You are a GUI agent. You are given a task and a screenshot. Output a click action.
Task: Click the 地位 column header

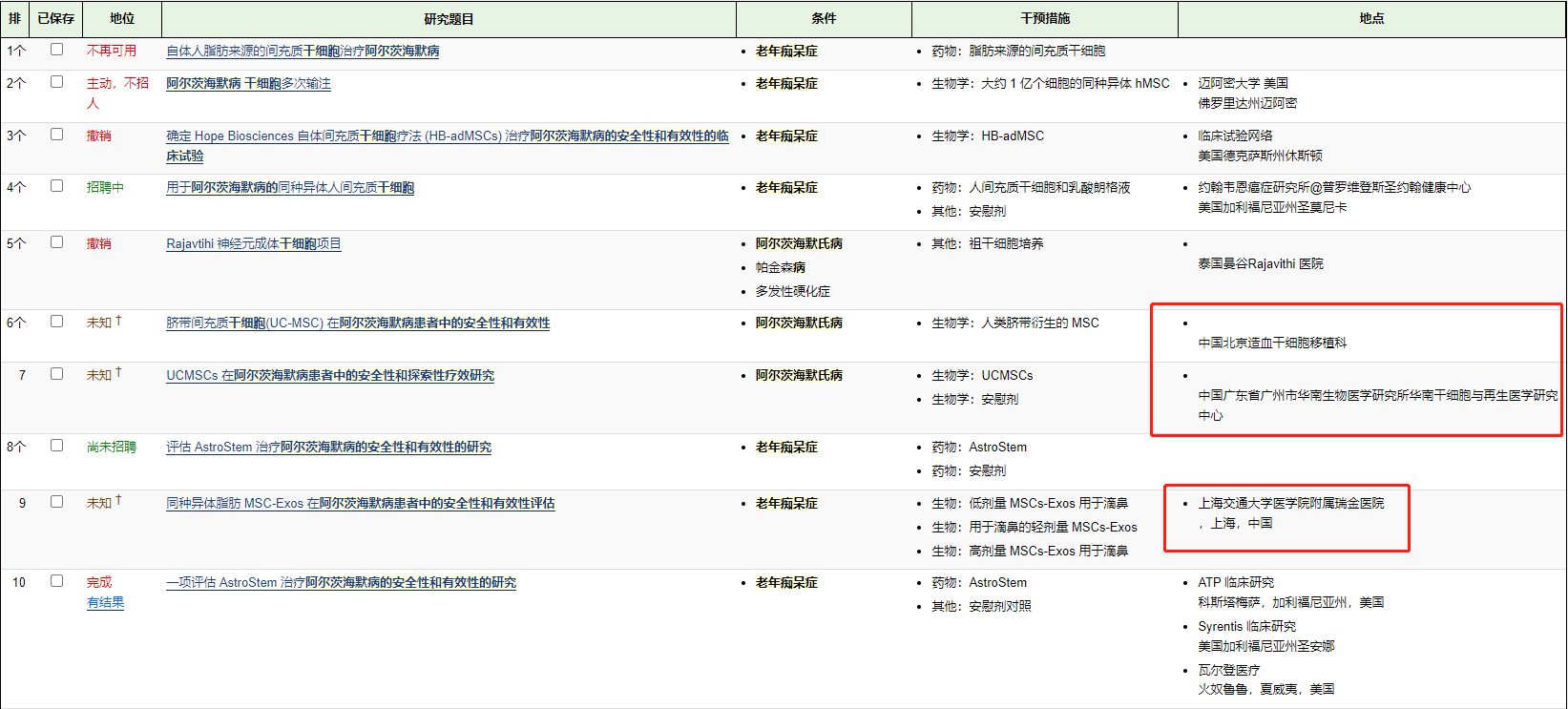tap(122, 19)
